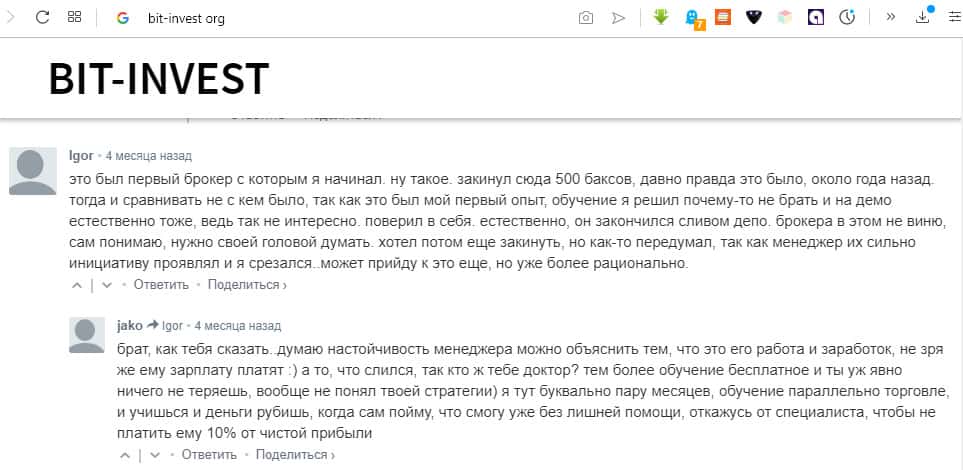Open the easy setup sliders icon

click(x=955, y=17)
